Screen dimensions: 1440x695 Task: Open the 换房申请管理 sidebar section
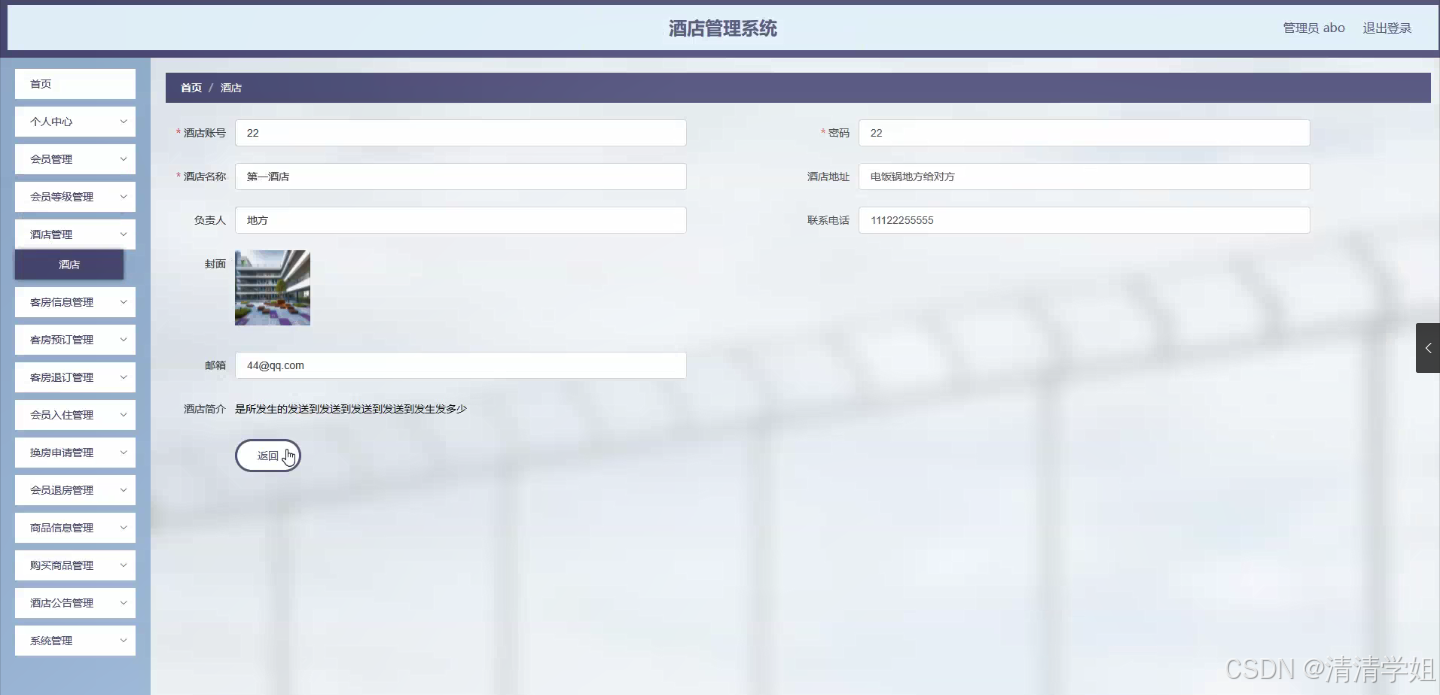(x=74, y=452)
